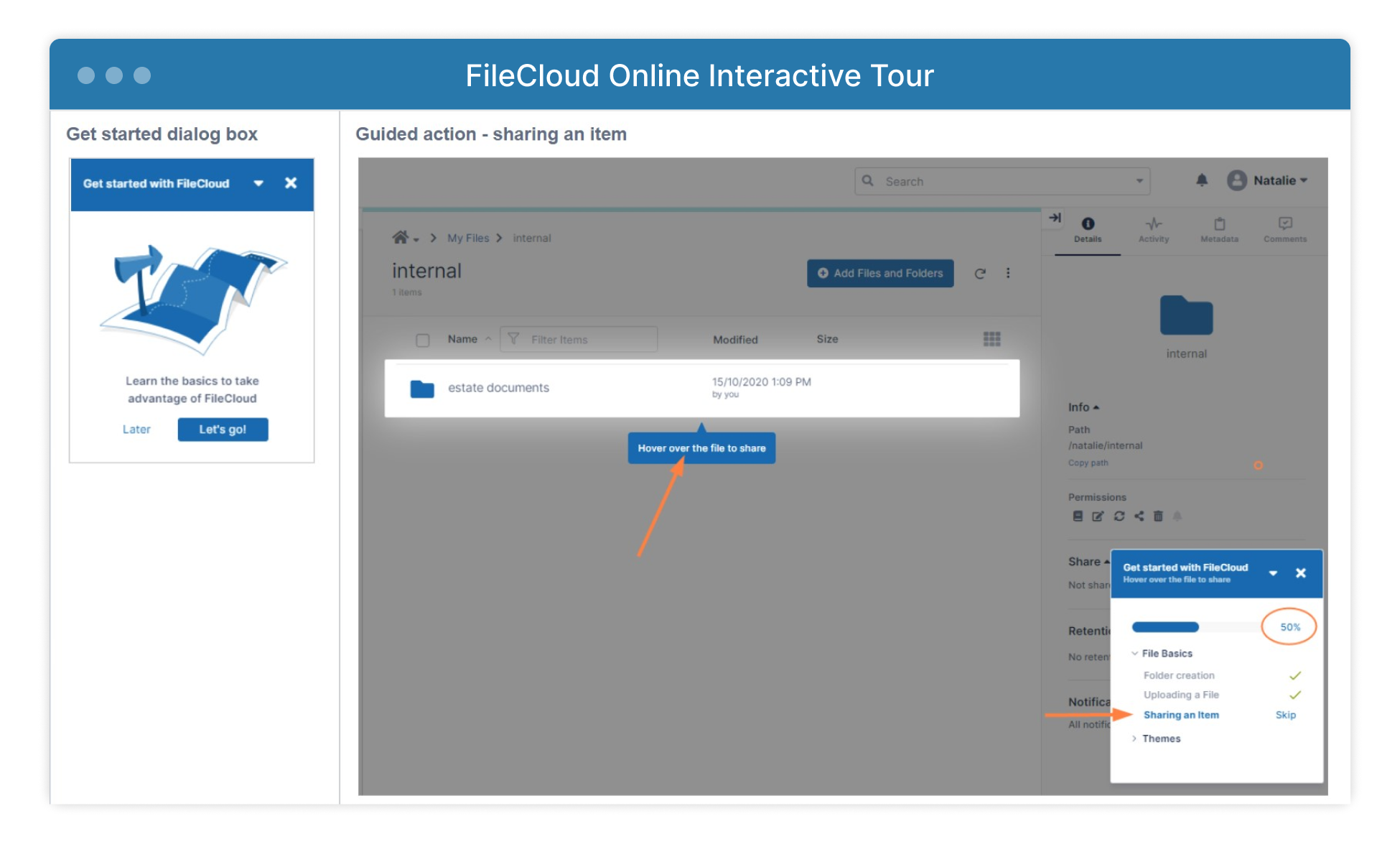
Task: Select Sharing an Item step
Action: click(x=1181, y=715)
